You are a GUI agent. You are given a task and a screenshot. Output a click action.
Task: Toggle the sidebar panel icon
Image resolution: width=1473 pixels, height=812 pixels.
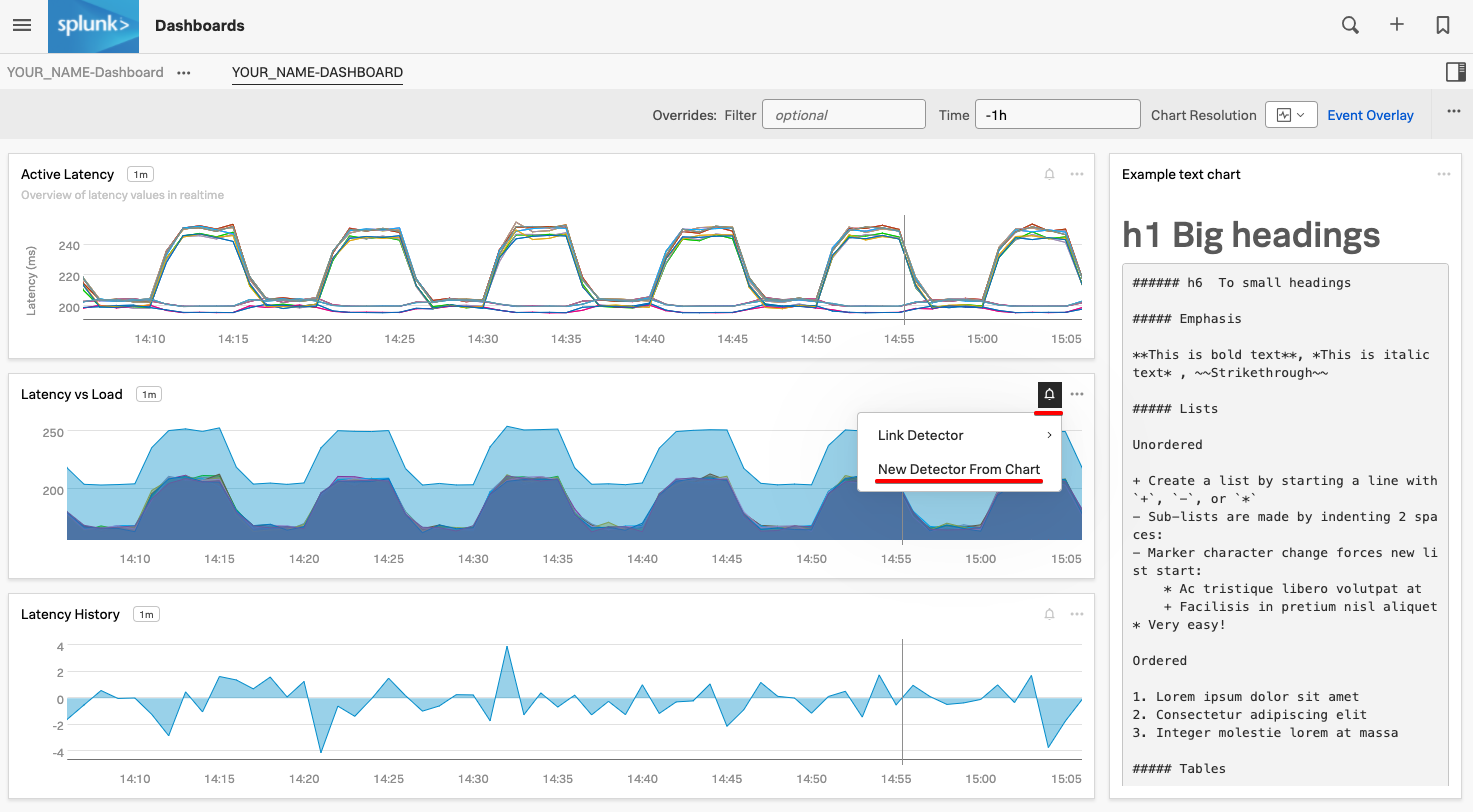(x=1455, y=72)
